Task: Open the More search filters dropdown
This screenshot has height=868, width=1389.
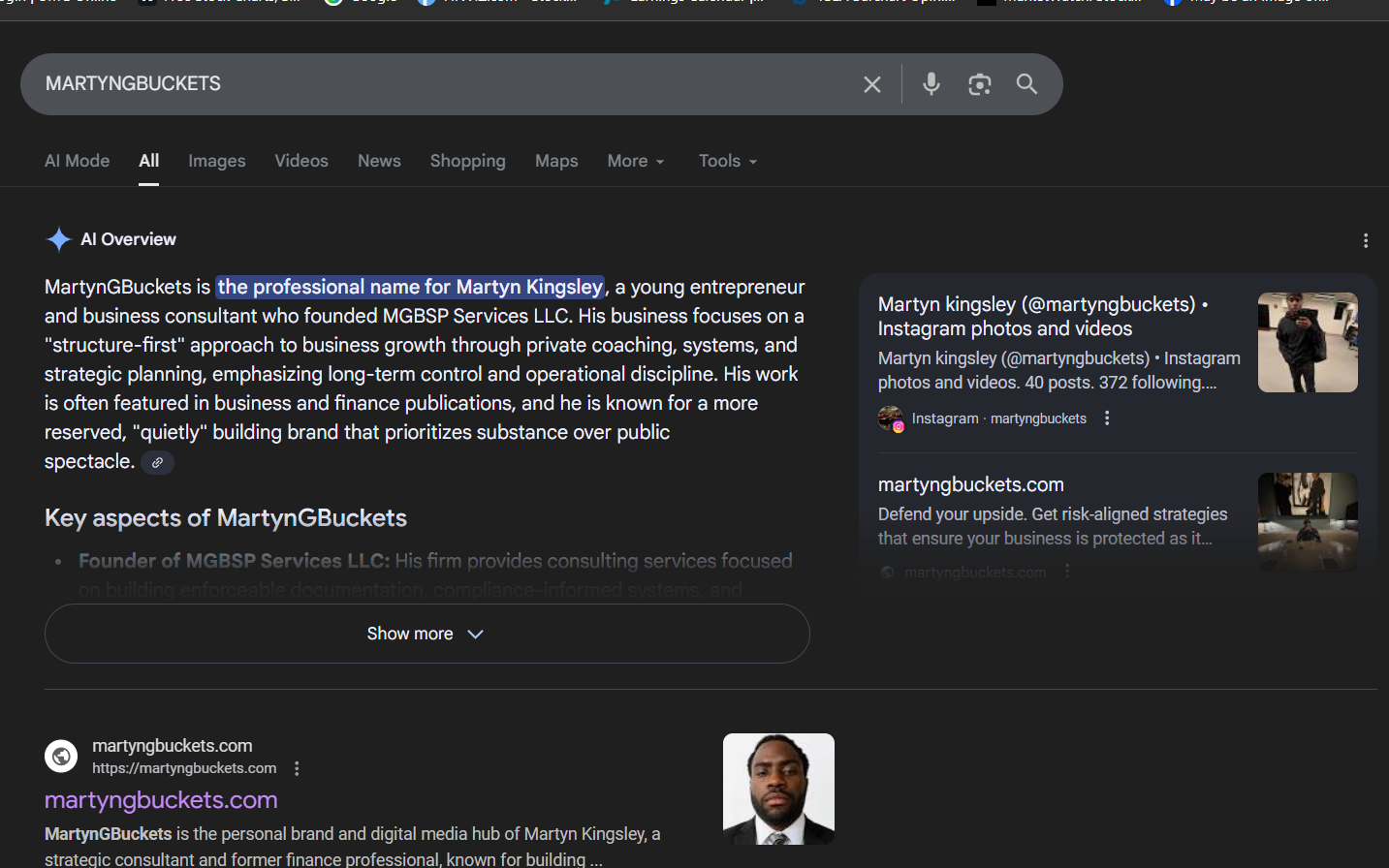Action: point(635,161)
